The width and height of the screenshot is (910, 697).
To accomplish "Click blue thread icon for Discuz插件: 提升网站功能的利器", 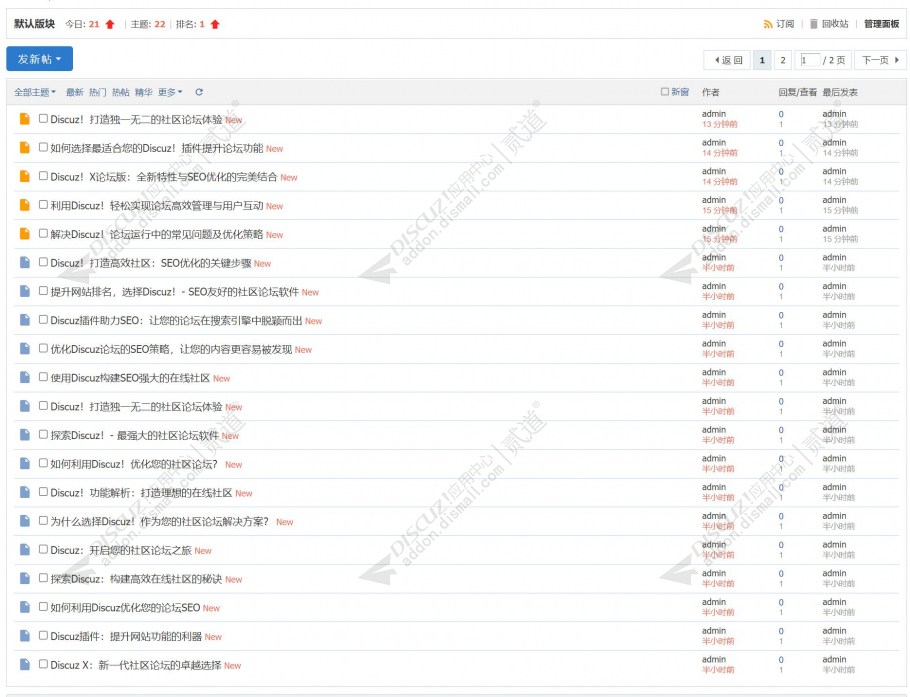I will (x=24, y=636).
